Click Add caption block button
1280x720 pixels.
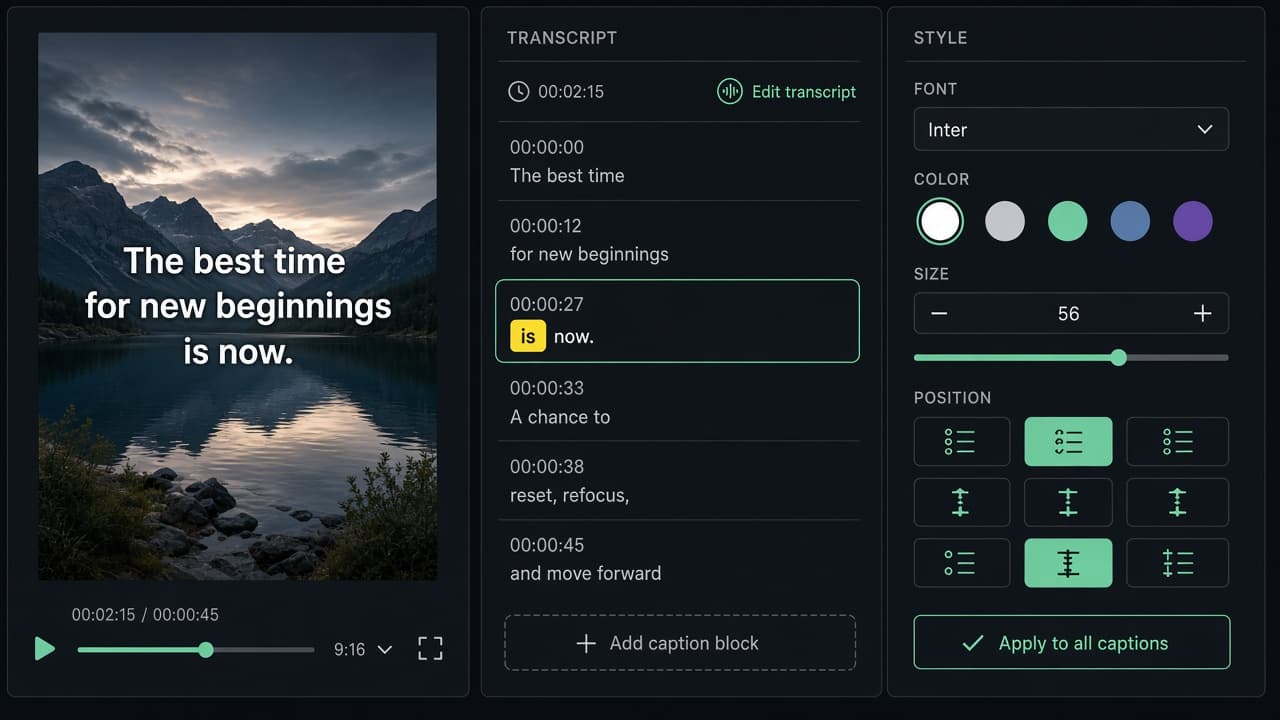680,643
